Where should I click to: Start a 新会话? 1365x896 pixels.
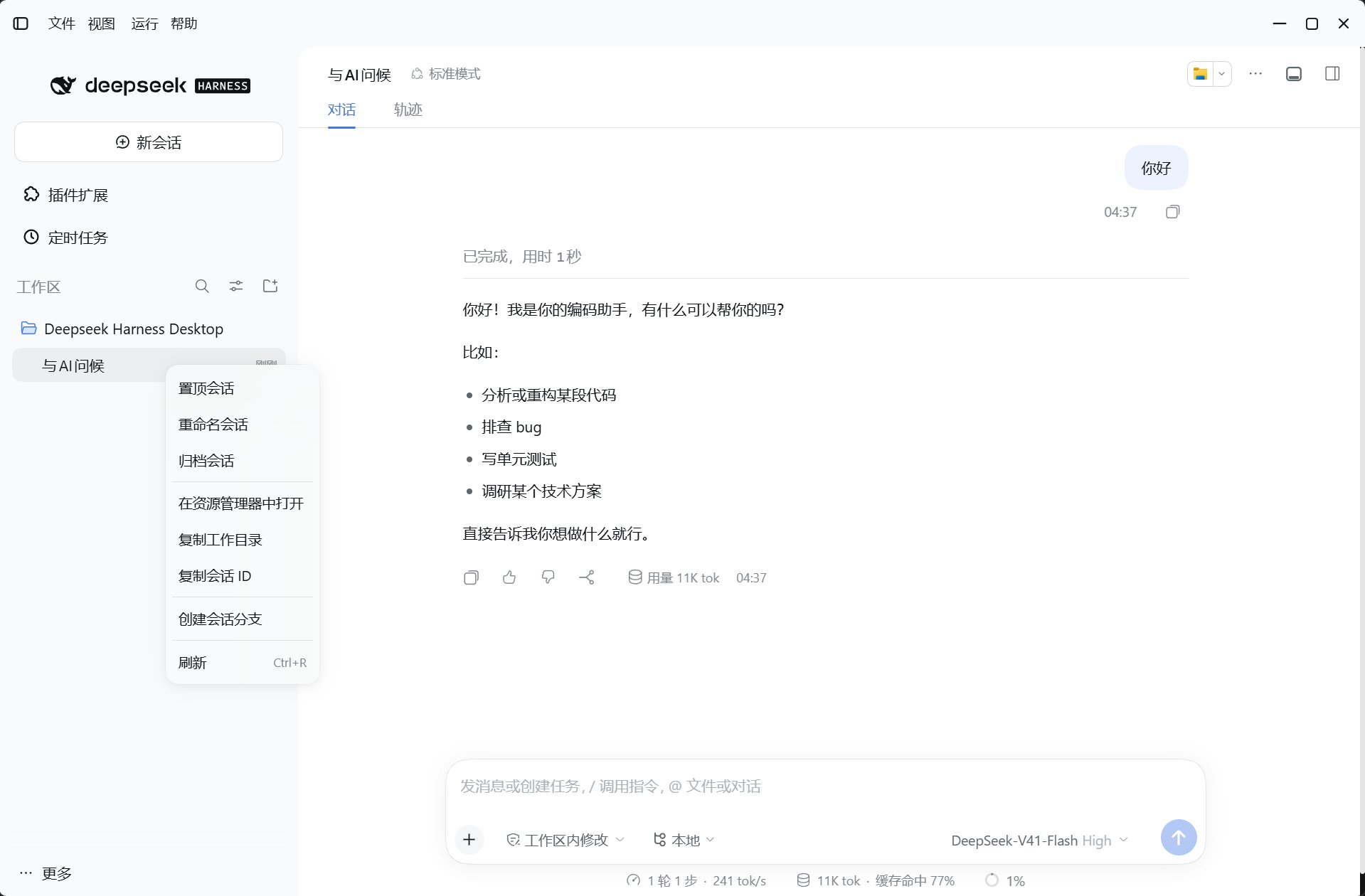(x=149, y=142)
